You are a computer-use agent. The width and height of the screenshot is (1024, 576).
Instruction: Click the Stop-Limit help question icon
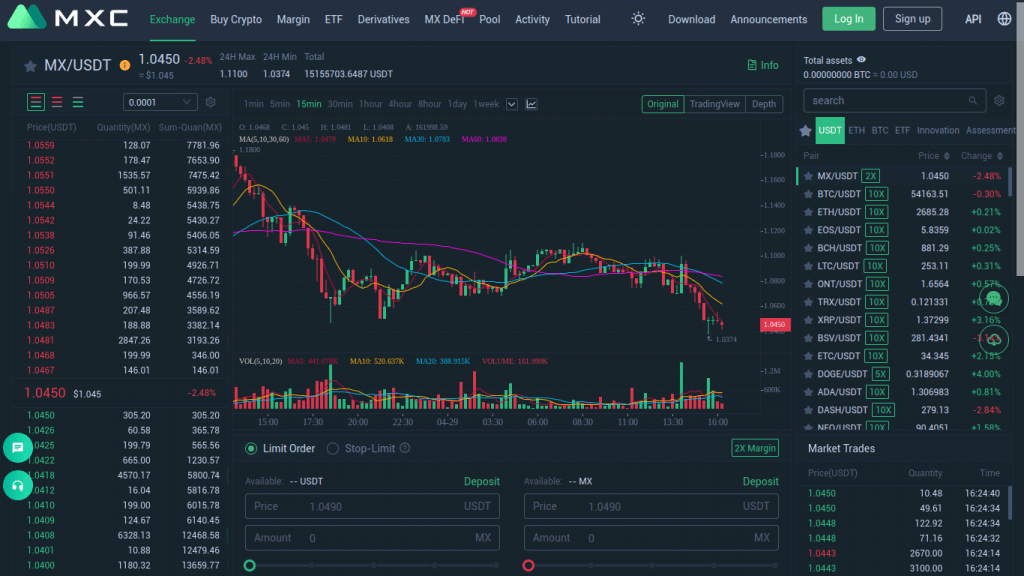[405, 448]
